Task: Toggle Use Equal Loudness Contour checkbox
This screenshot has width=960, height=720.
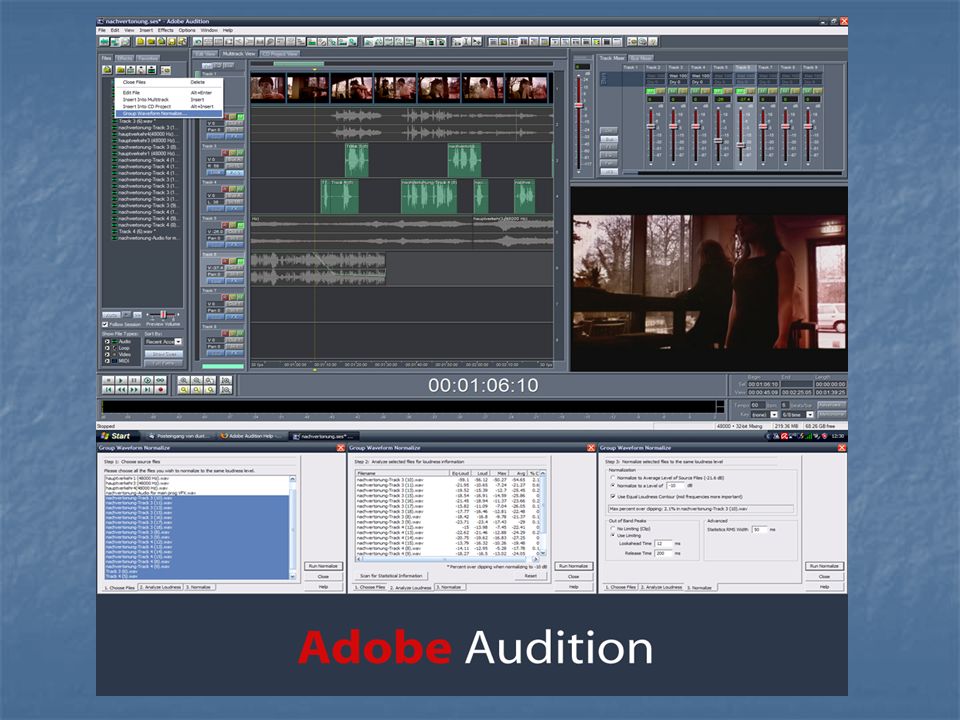Action: [x=613, y=497]
